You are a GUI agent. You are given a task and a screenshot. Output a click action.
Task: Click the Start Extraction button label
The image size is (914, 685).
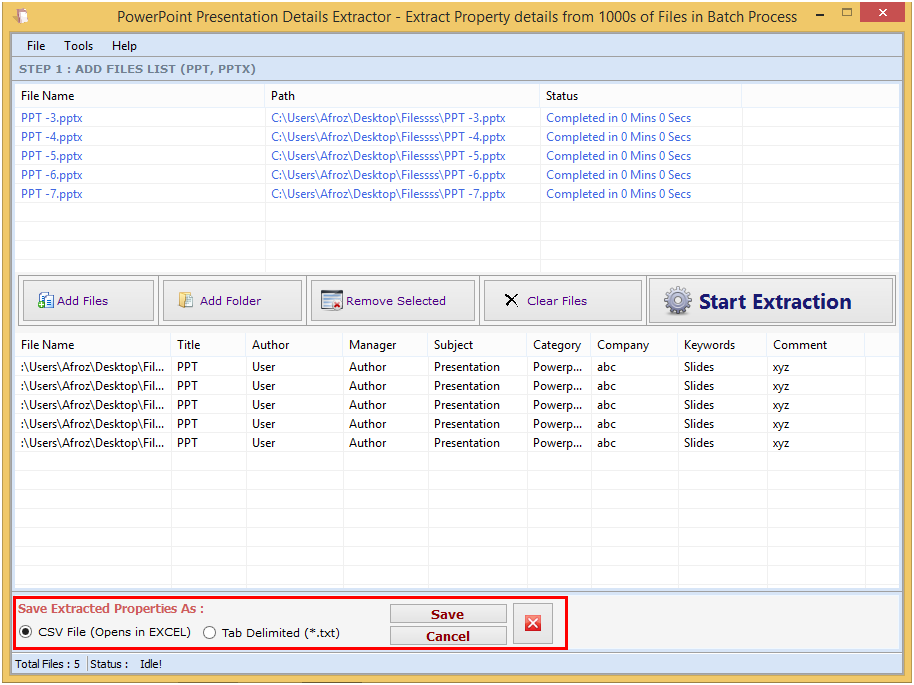[775, 301]
